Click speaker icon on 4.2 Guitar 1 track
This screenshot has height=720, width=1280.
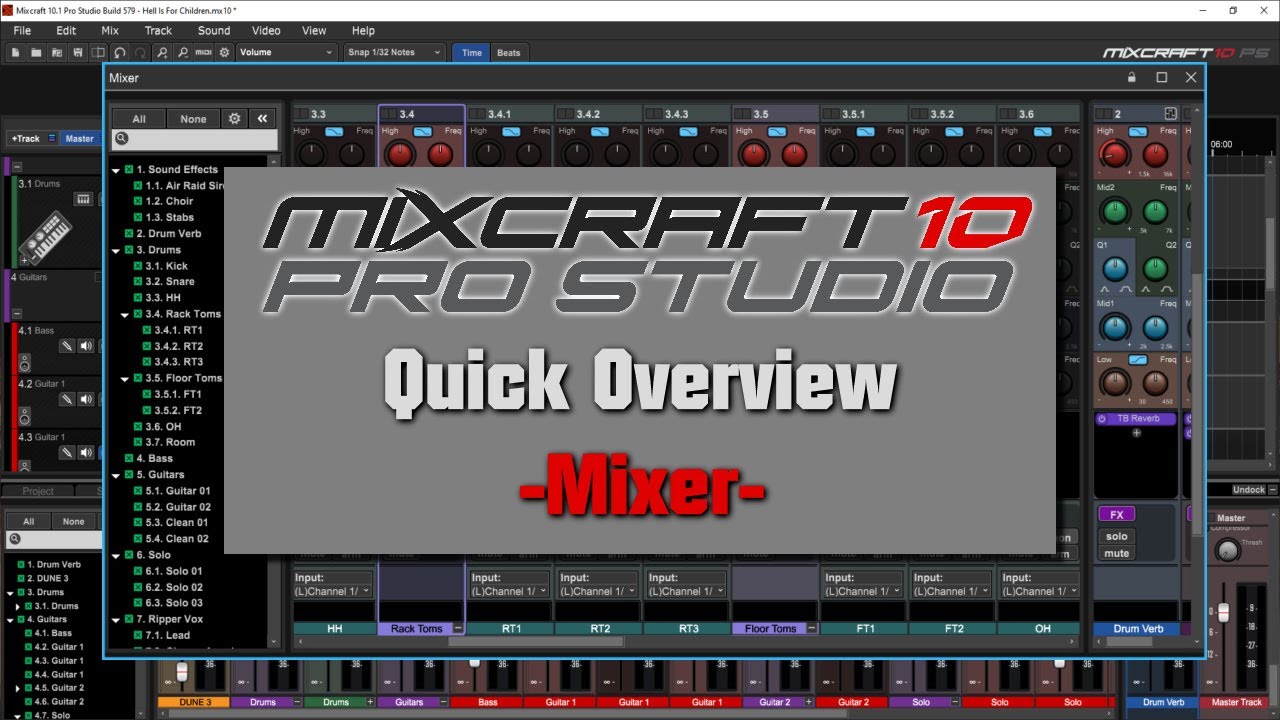pyautogui.click(x=86, y=399)
